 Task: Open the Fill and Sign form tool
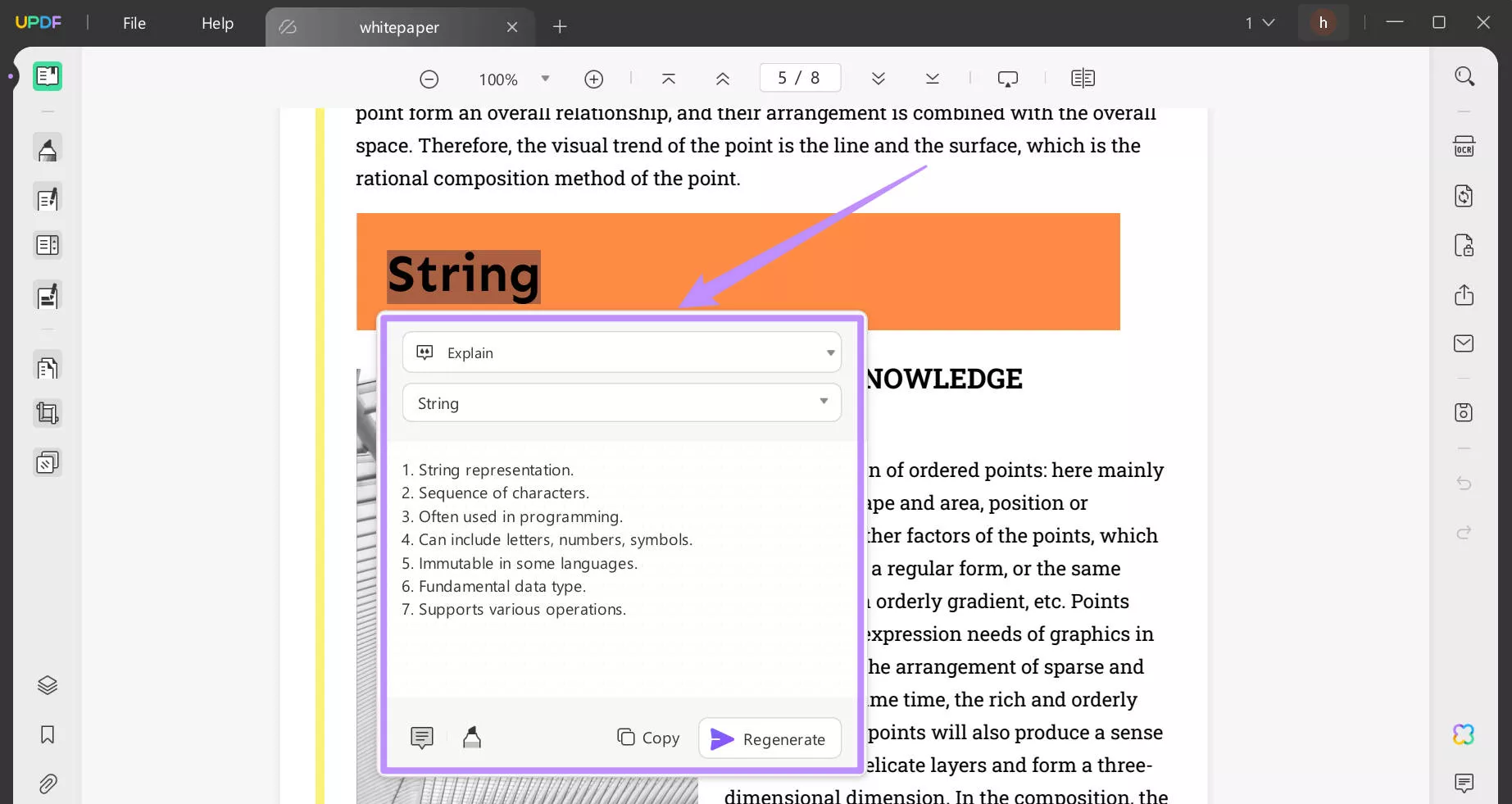tap(48, 296)
